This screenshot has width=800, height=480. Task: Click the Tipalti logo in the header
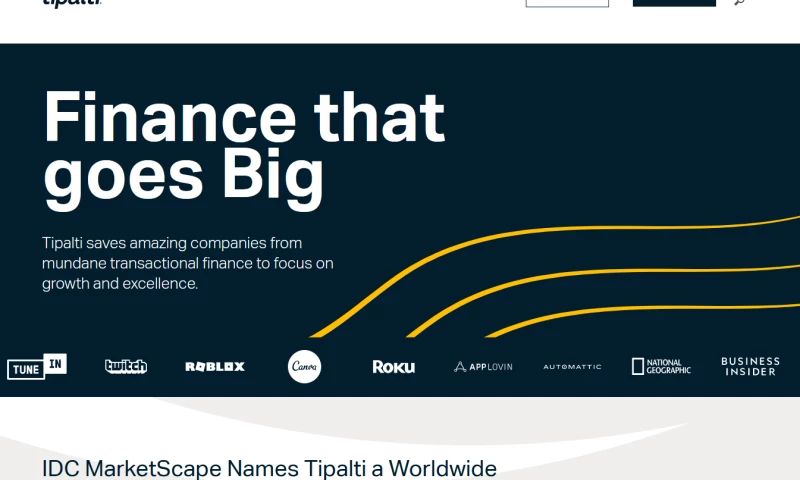(x=72, y=3)
